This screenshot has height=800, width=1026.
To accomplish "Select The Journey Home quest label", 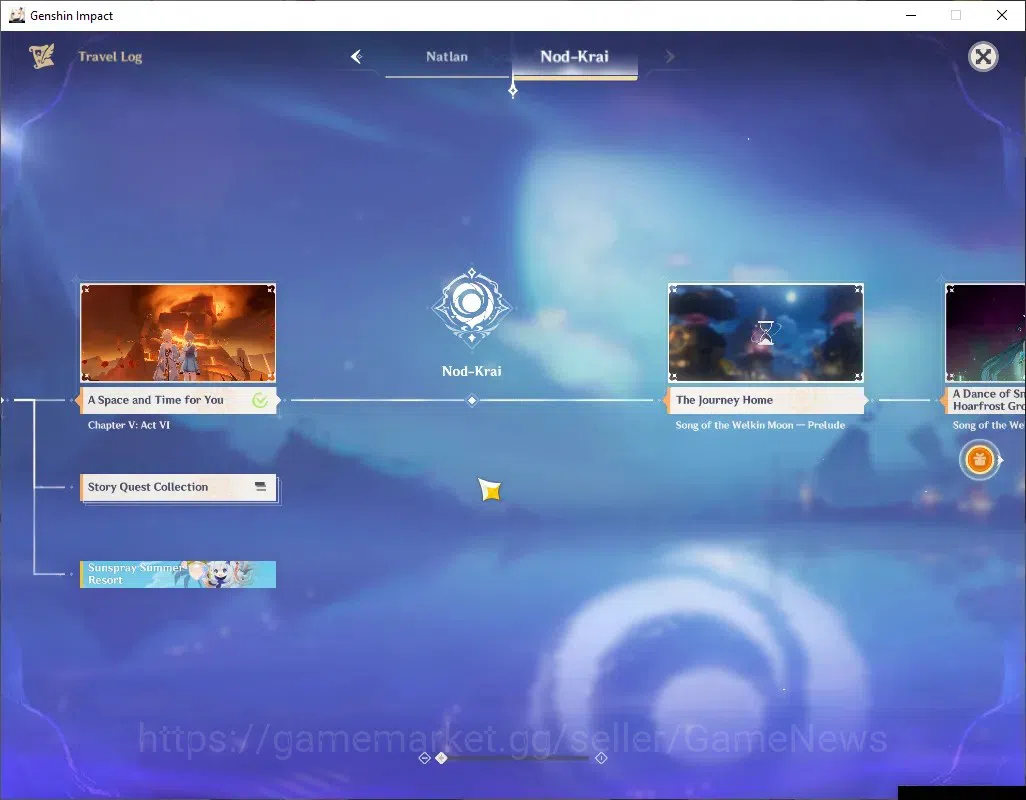I will point(766,400).
